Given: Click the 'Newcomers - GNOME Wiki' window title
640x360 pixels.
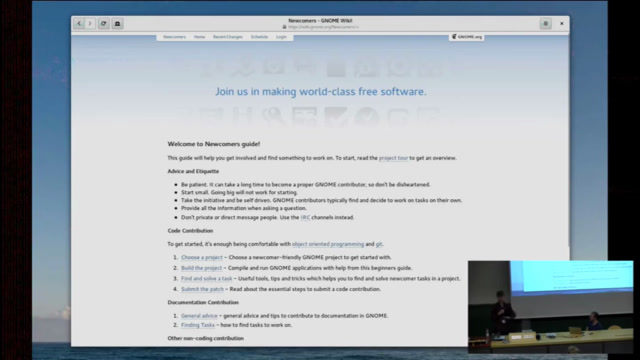Looking at the screenshot, I should pos(320,20).
